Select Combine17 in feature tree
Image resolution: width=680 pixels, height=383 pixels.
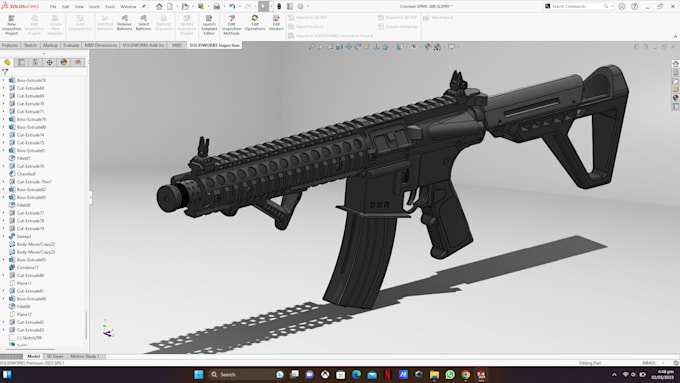pos(28,268)
